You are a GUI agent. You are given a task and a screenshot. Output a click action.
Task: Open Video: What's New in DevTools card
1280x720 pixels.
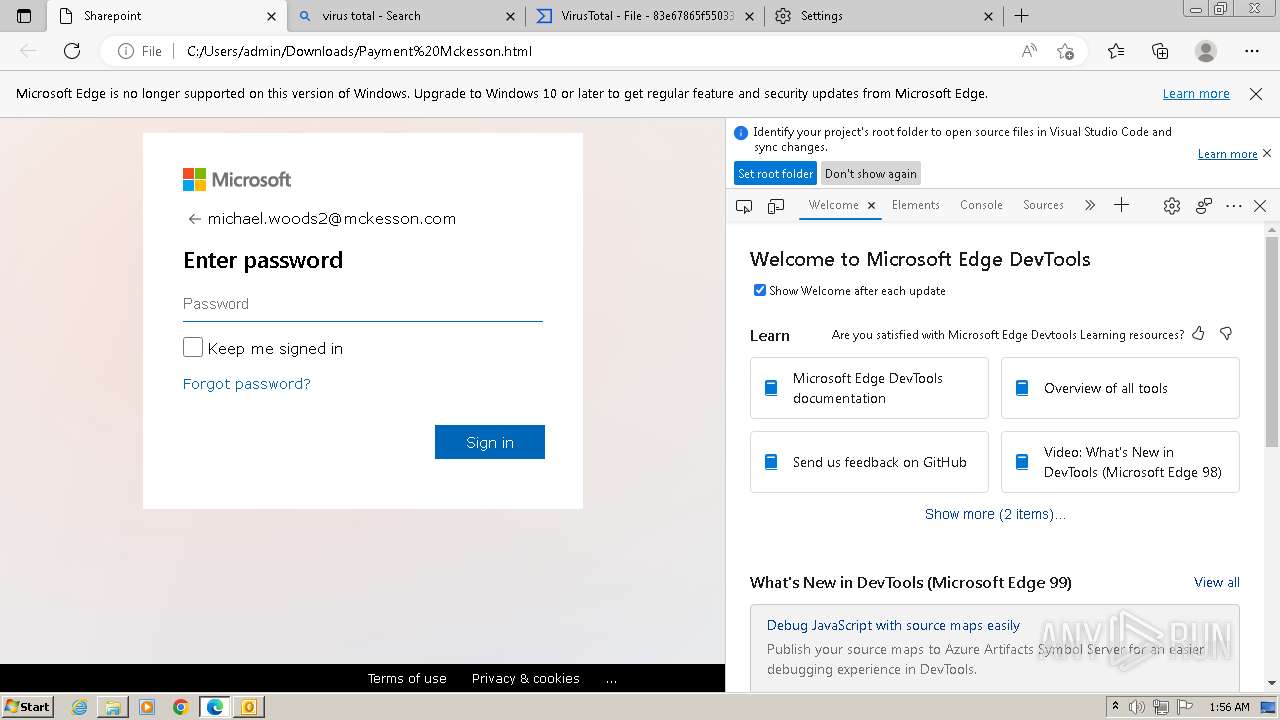(x=1120, y=462)
